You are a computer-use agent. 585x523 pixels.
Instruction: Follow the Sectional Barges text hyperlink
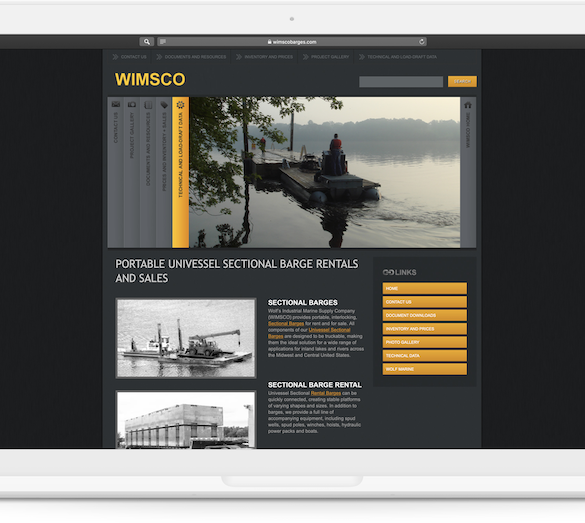(286, 324)
